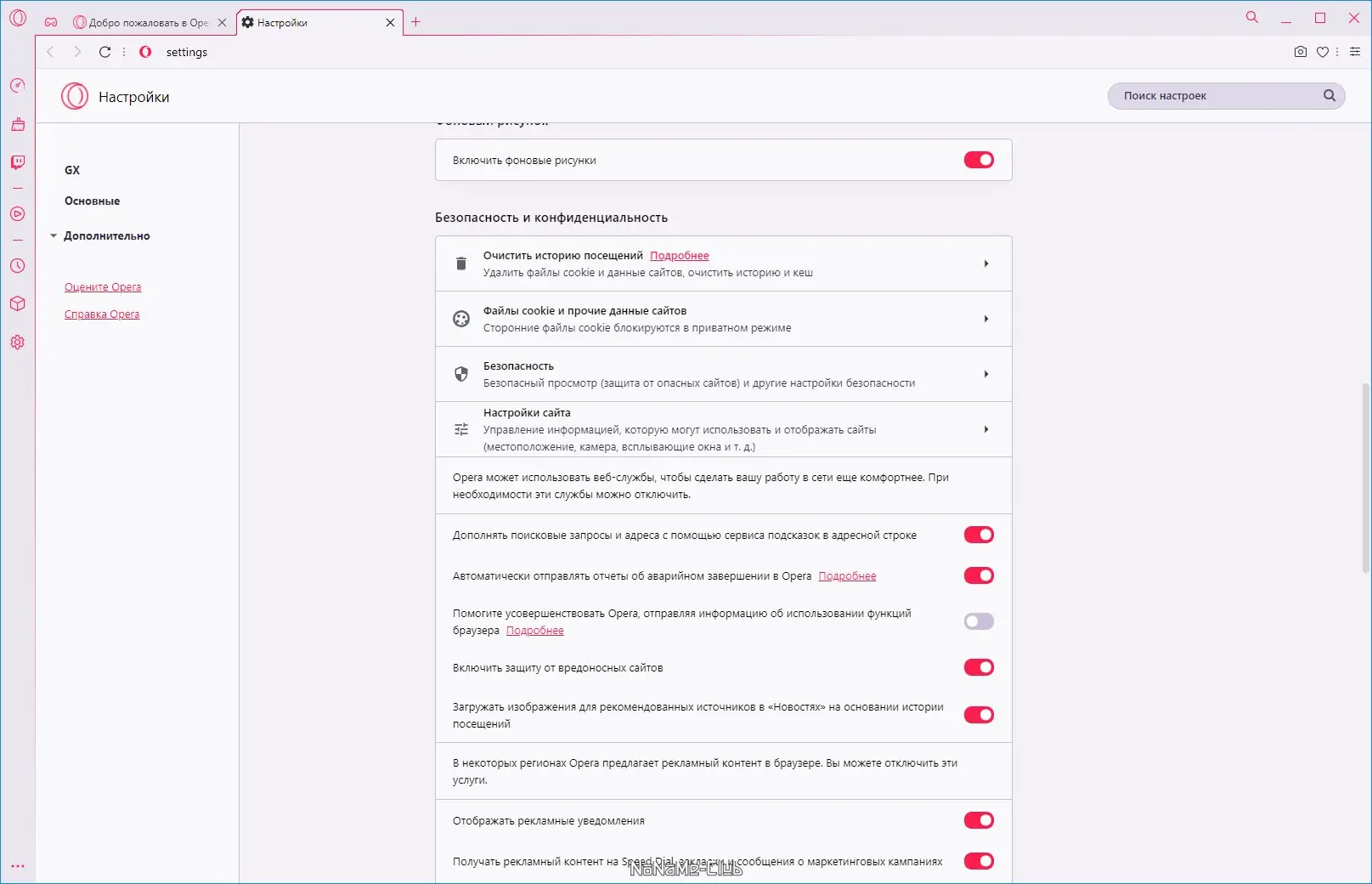Toggle Отображать рекламные уведомления switch
Image resolution: width=1372 pixels, height=884 pixels.
[979, 820]
